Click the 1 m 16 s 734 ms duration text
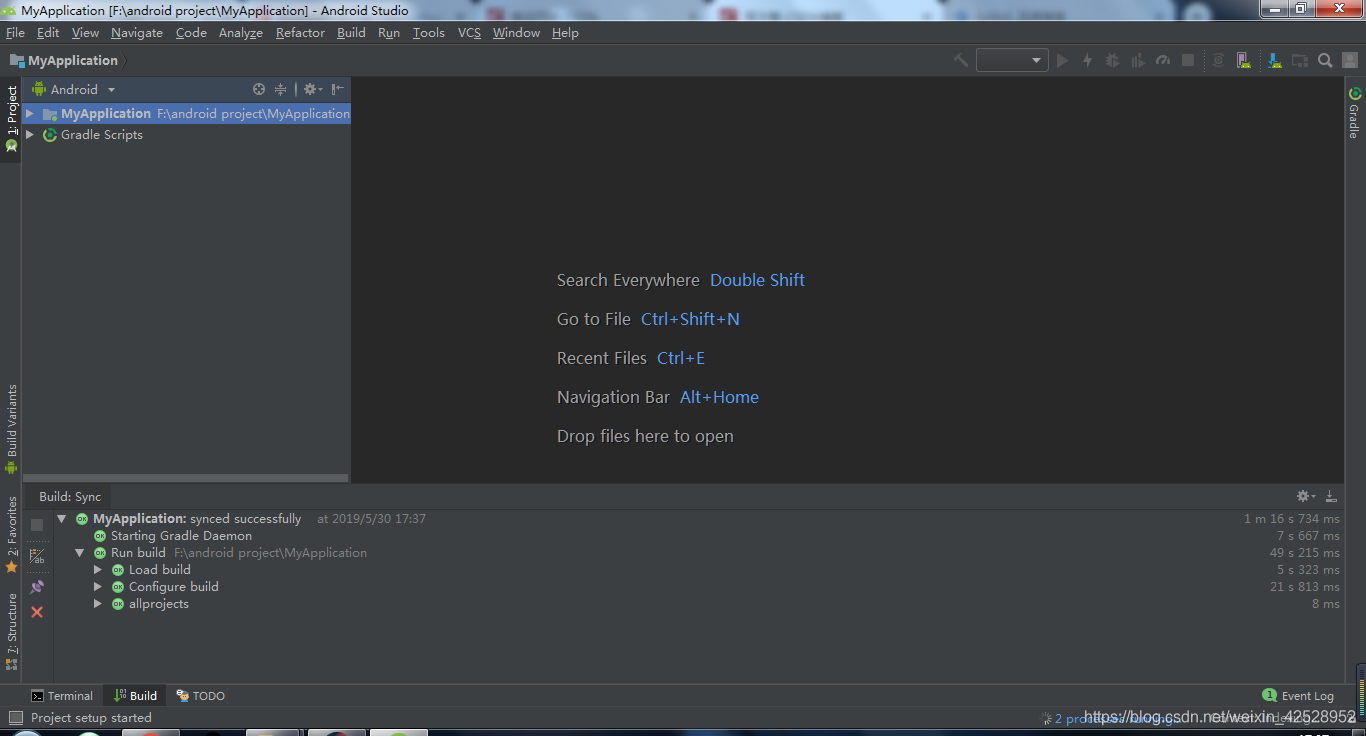 pyautogui.click(x=1292, y=519)
